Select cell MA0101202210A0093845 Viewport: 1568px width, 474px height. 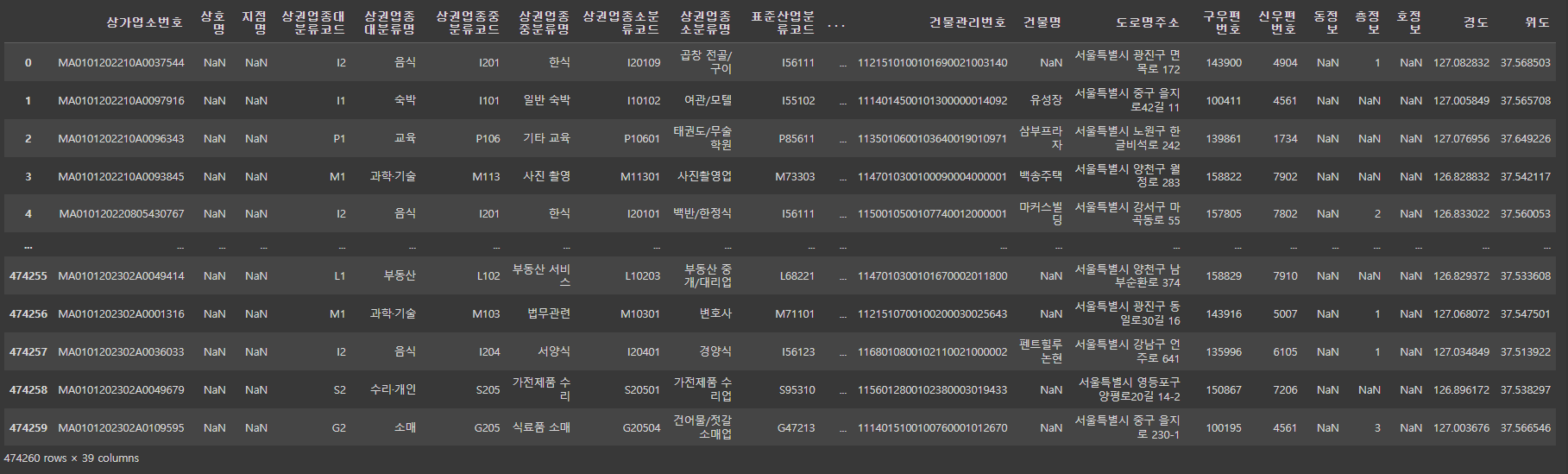pos(121,177)
